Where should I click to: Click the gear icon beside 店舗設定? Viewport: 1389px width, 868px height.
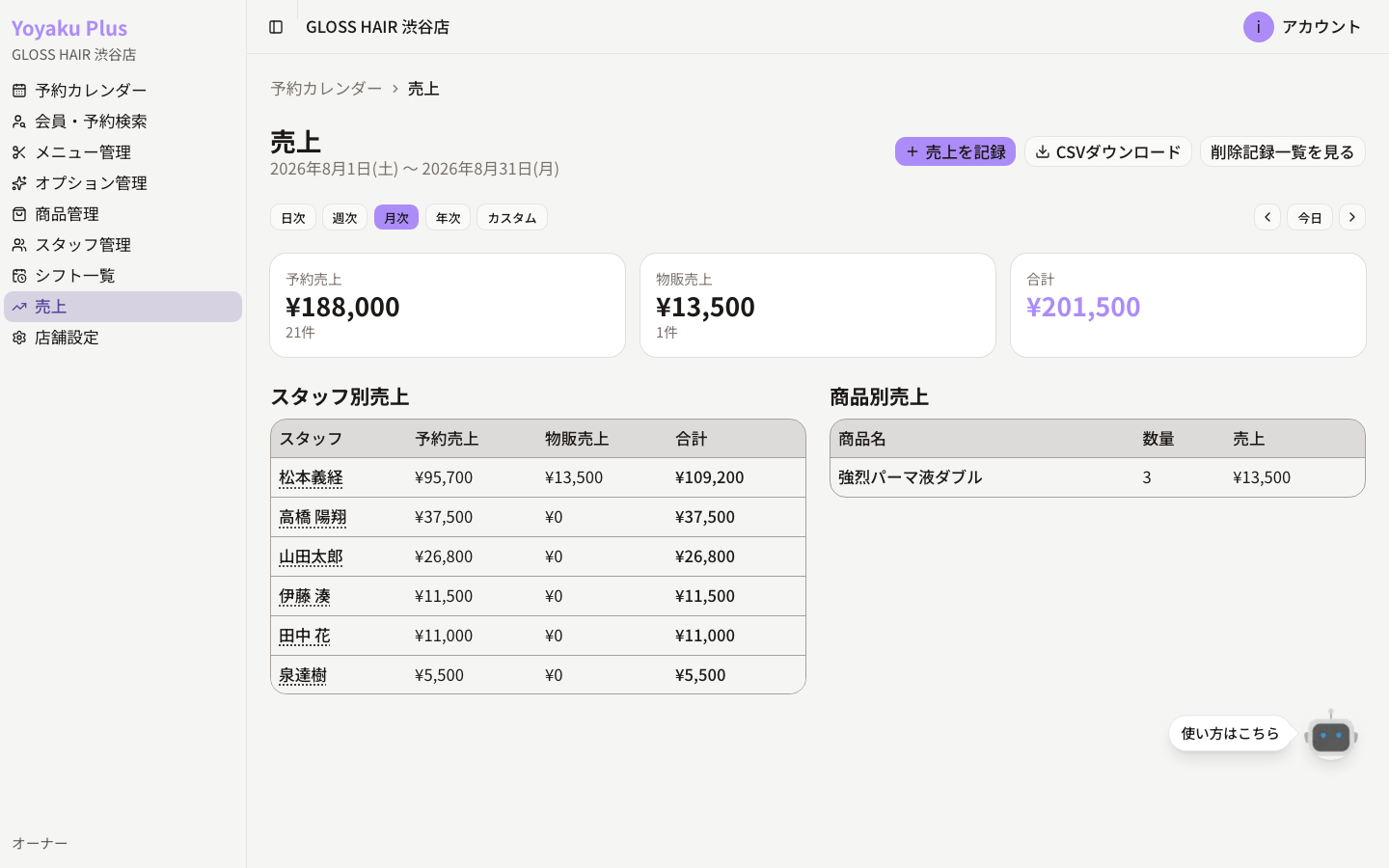click(x=19, y=338)
